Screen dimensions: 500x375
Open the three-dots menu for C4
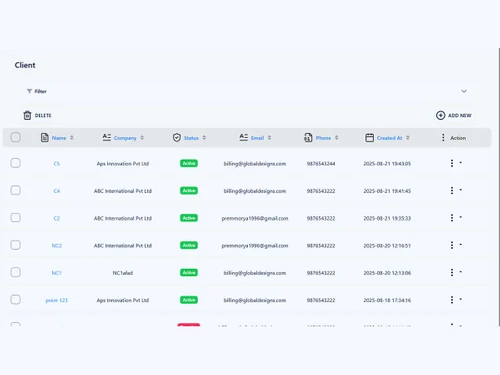452,190
